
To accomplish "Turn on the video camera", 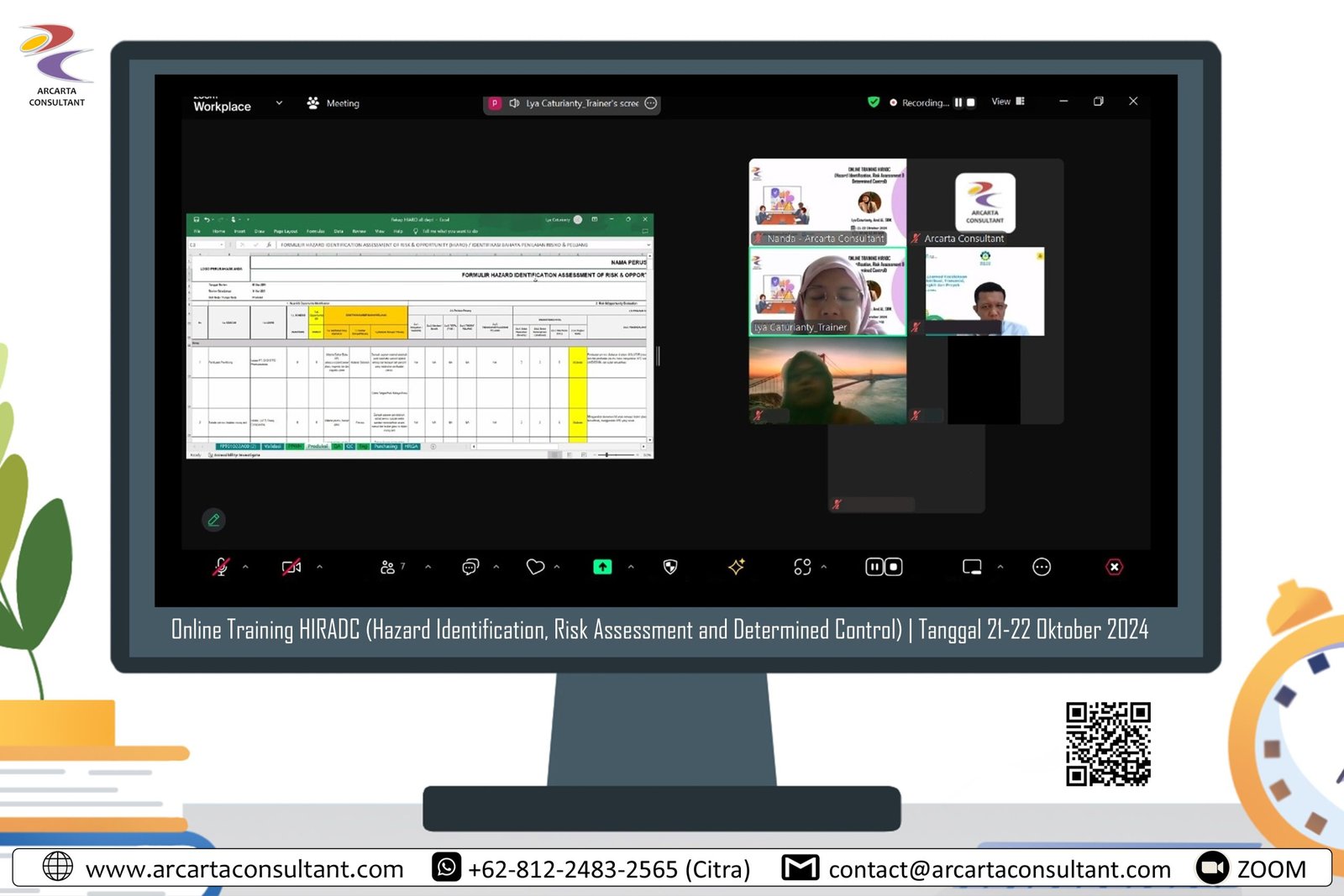I will coord(291,568).
